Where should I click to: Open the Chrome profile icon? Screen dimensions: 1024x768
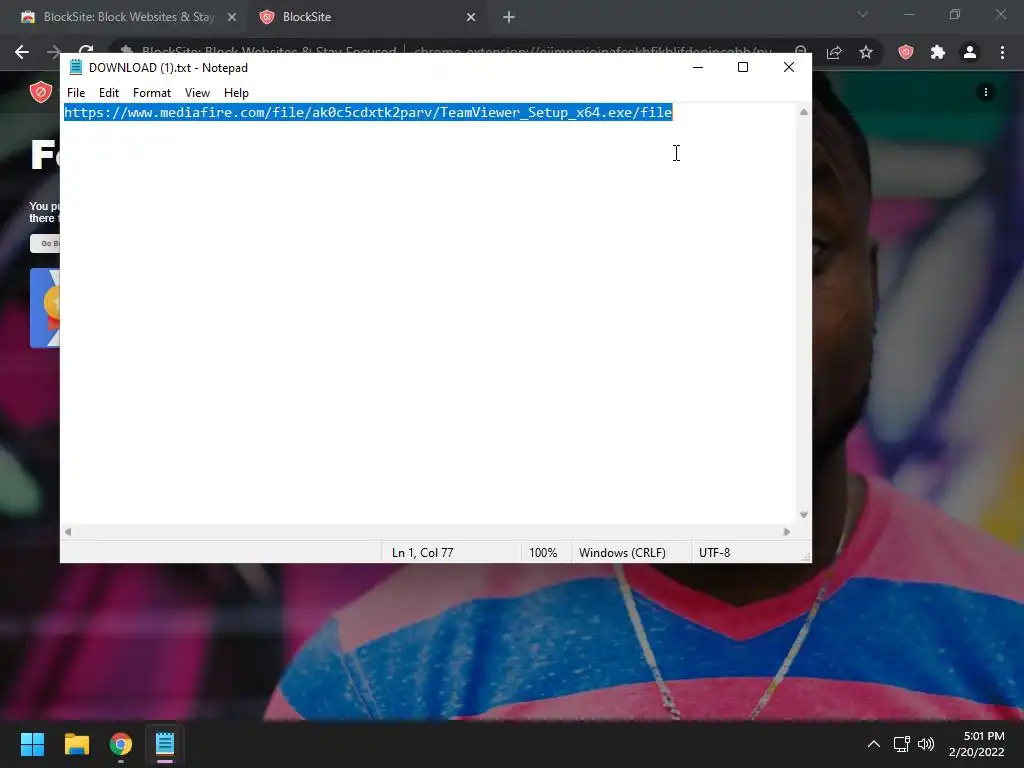coord(970,52)
